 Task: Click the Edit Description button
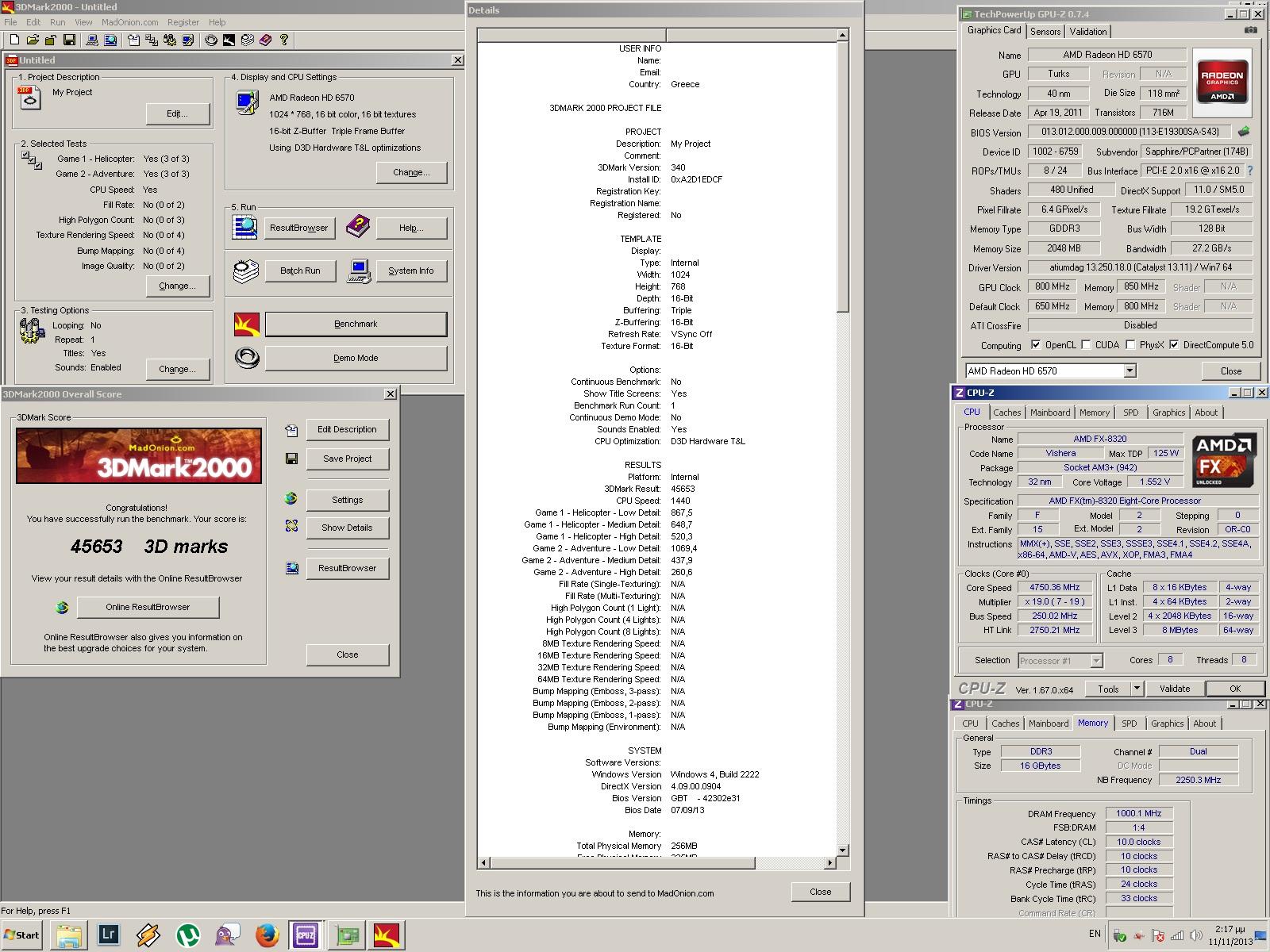[347, 429]
